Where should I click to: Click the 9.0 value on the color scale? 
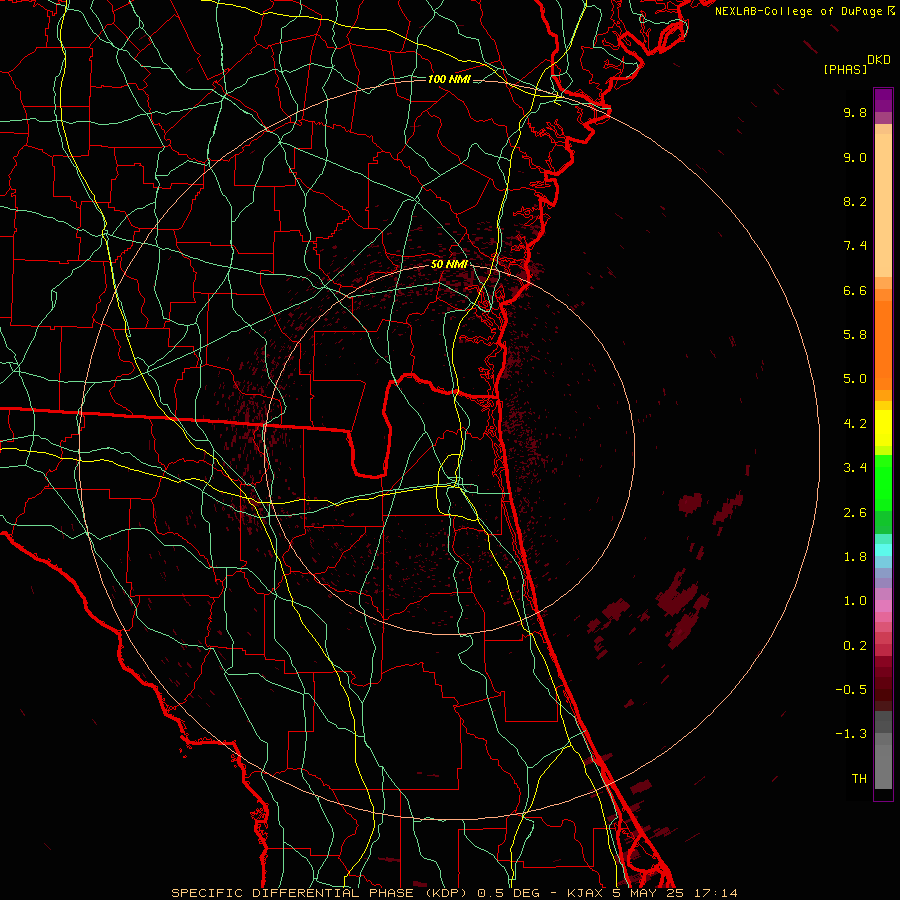855,157
